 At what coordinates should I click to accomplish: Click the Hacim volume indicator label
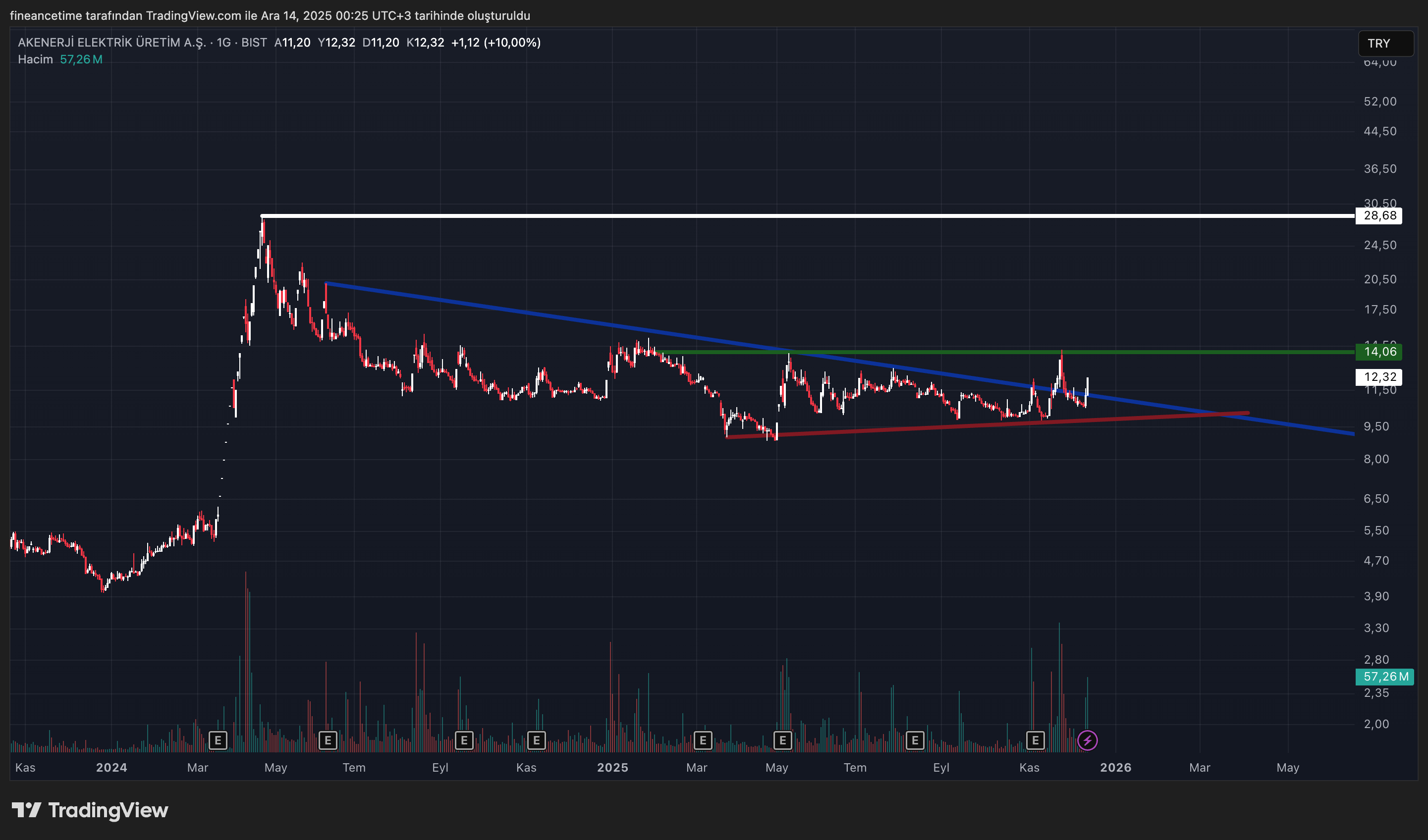click(35, 59)
